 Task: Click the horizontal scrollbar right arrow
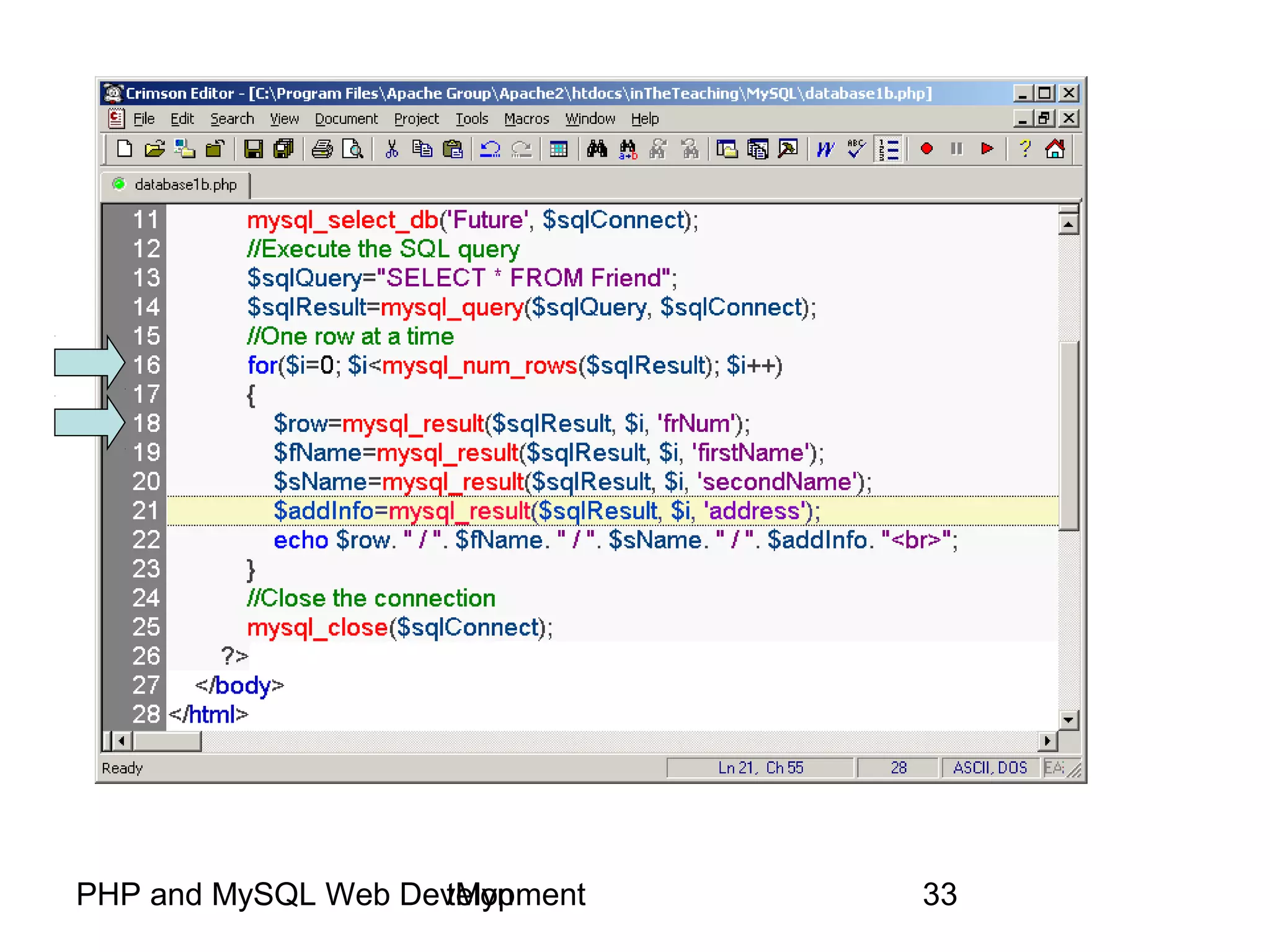click(x=1047, y=741)
